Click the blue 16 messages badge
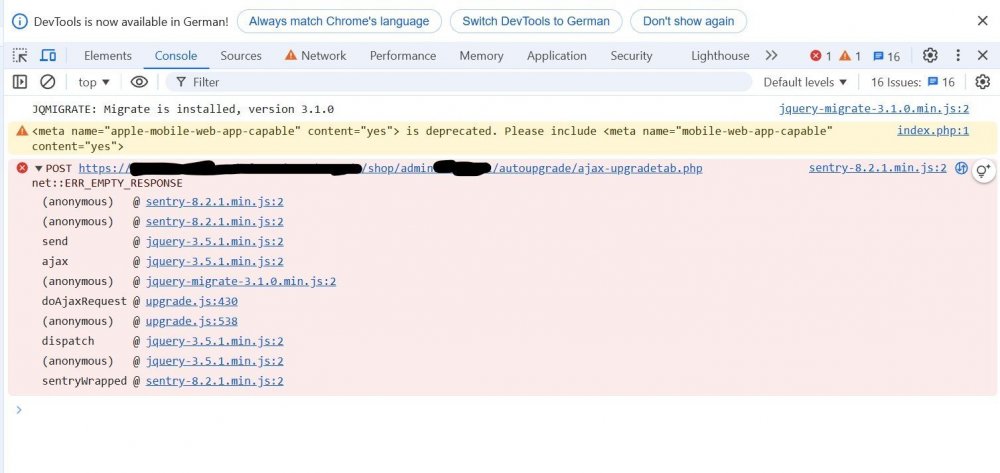 [x=886, y=56]
